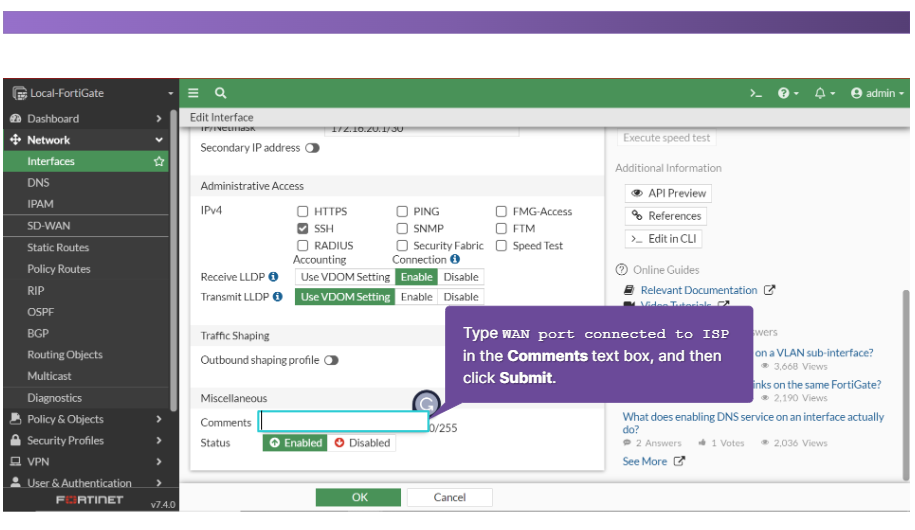Enable the FTM checkbox
Screen dimensions: 915x530
pos(501,228)
